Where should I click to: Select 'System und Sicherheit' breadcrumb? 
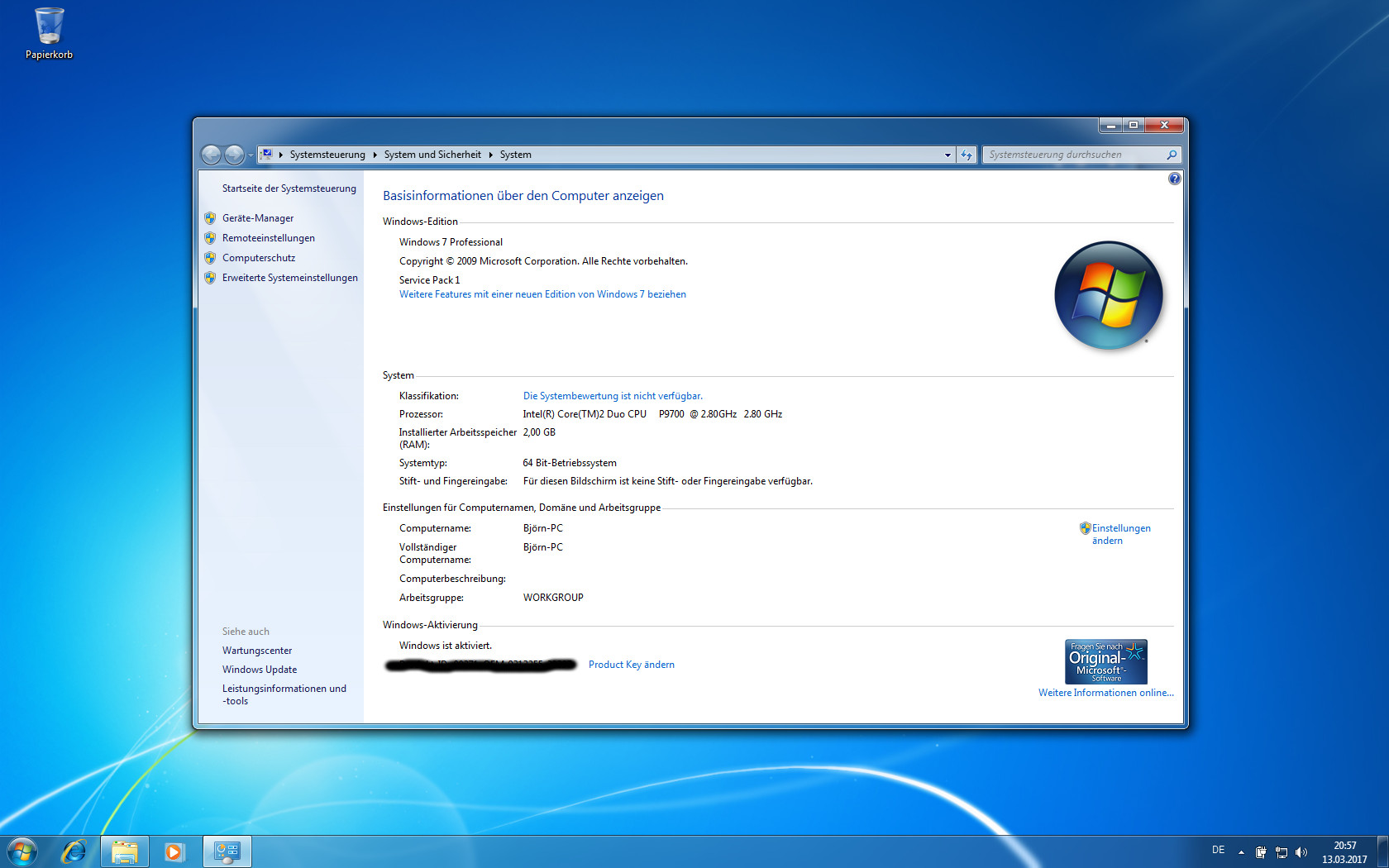coord(432,155)
